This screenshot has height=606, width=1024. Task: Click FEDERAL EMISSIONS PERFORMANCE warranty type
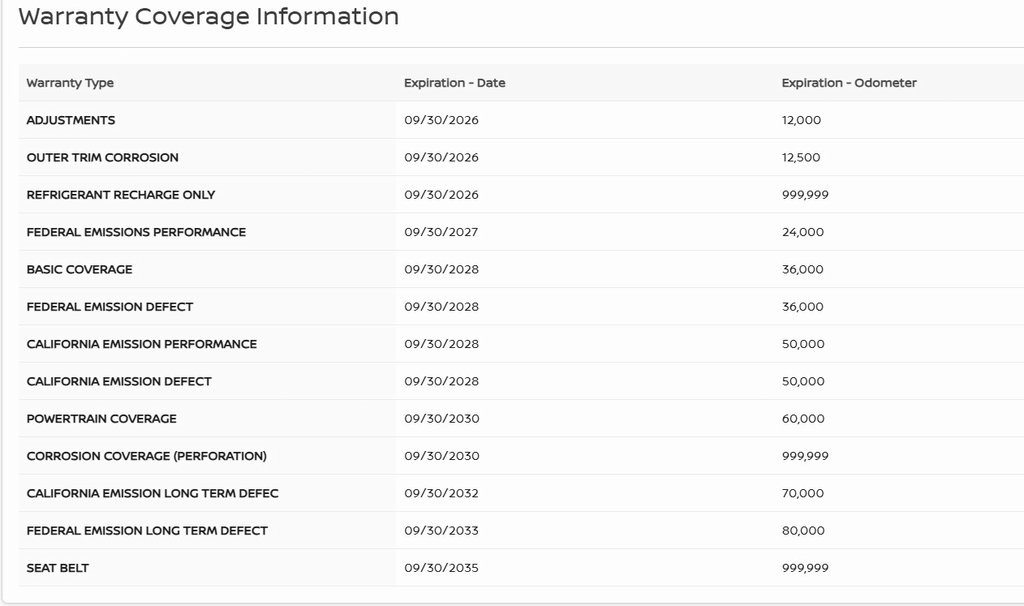[x=136, y=232]
